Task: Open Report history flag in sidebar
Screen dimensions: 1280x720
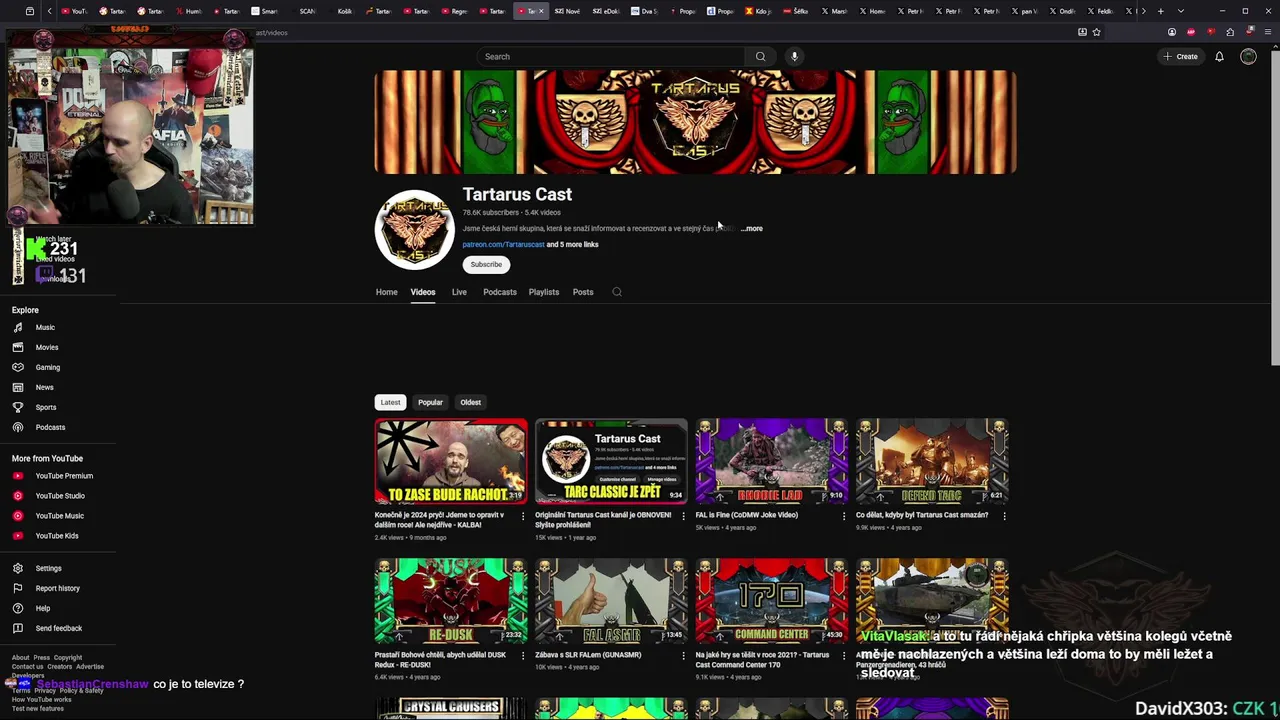Action: (57, 588)
